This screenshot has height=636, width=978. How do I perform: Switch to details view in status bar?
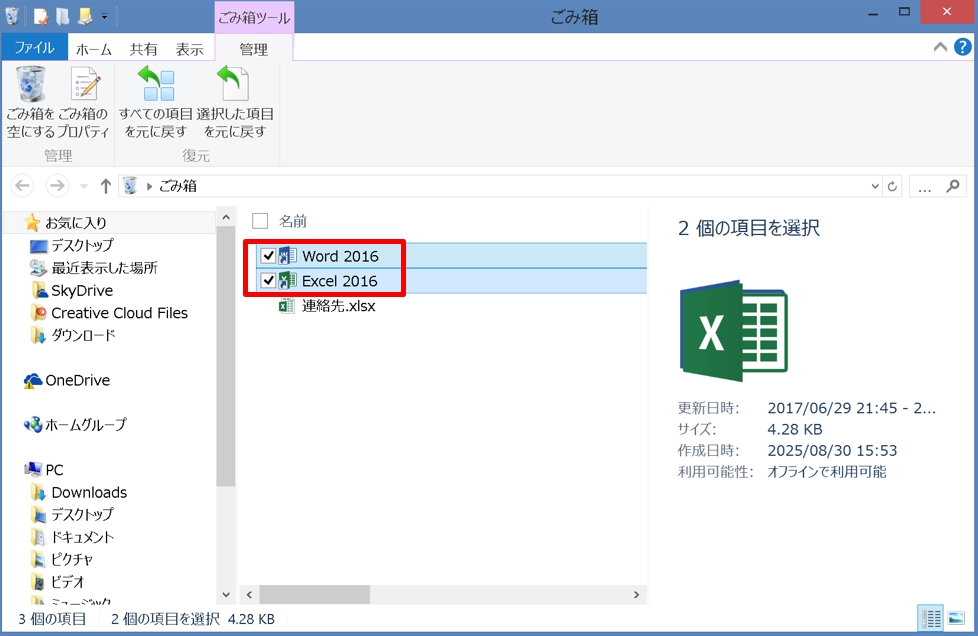pyautogui.click(x=931, y=619)
